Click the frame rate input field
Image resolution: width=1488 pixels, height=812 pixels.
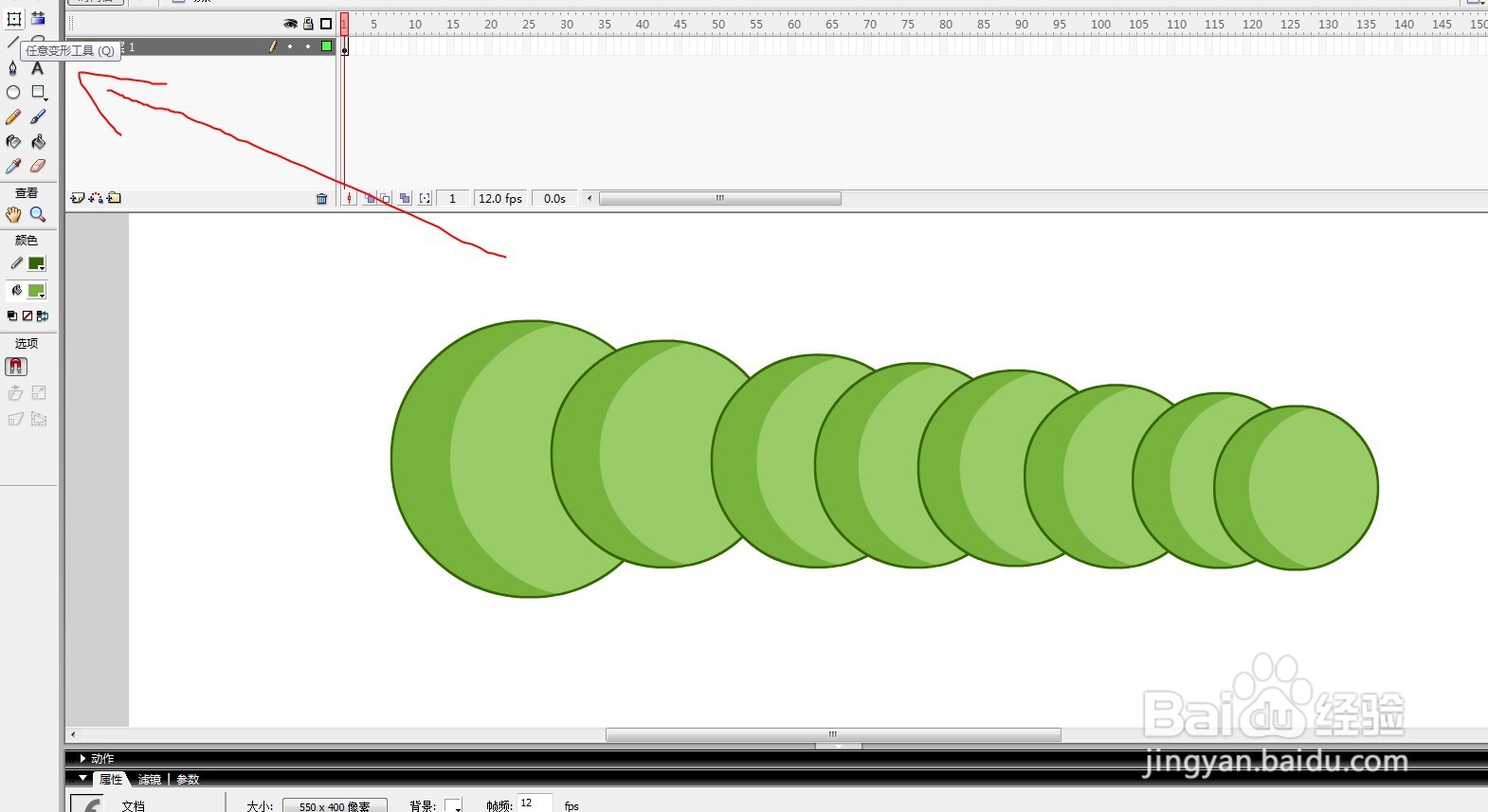[534, 803]
